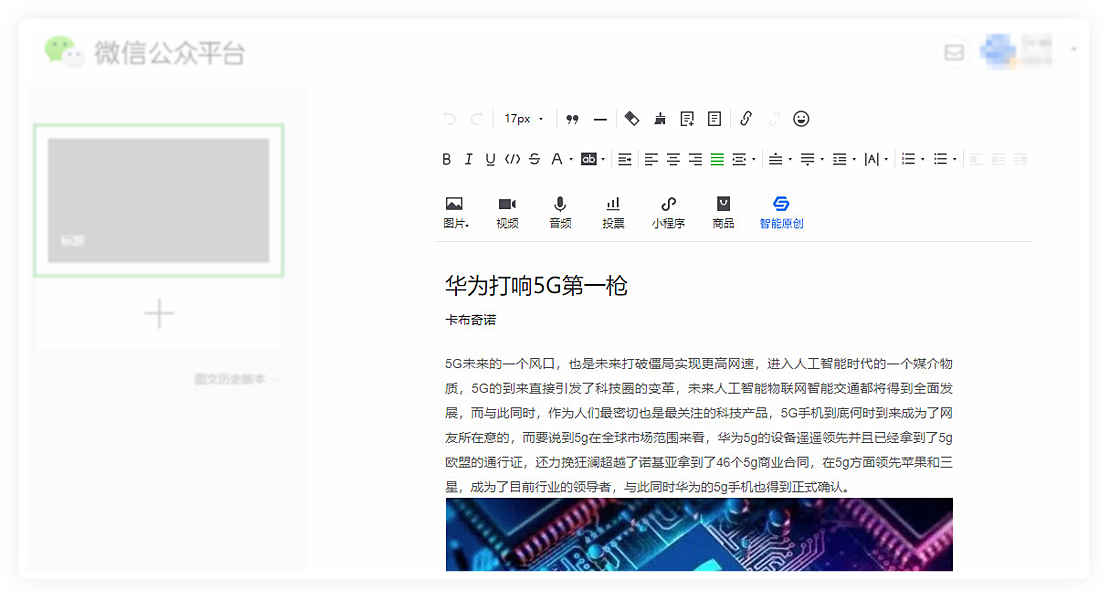
Task: Clear formatting with the eraser icon
Action: click(632, 119)
